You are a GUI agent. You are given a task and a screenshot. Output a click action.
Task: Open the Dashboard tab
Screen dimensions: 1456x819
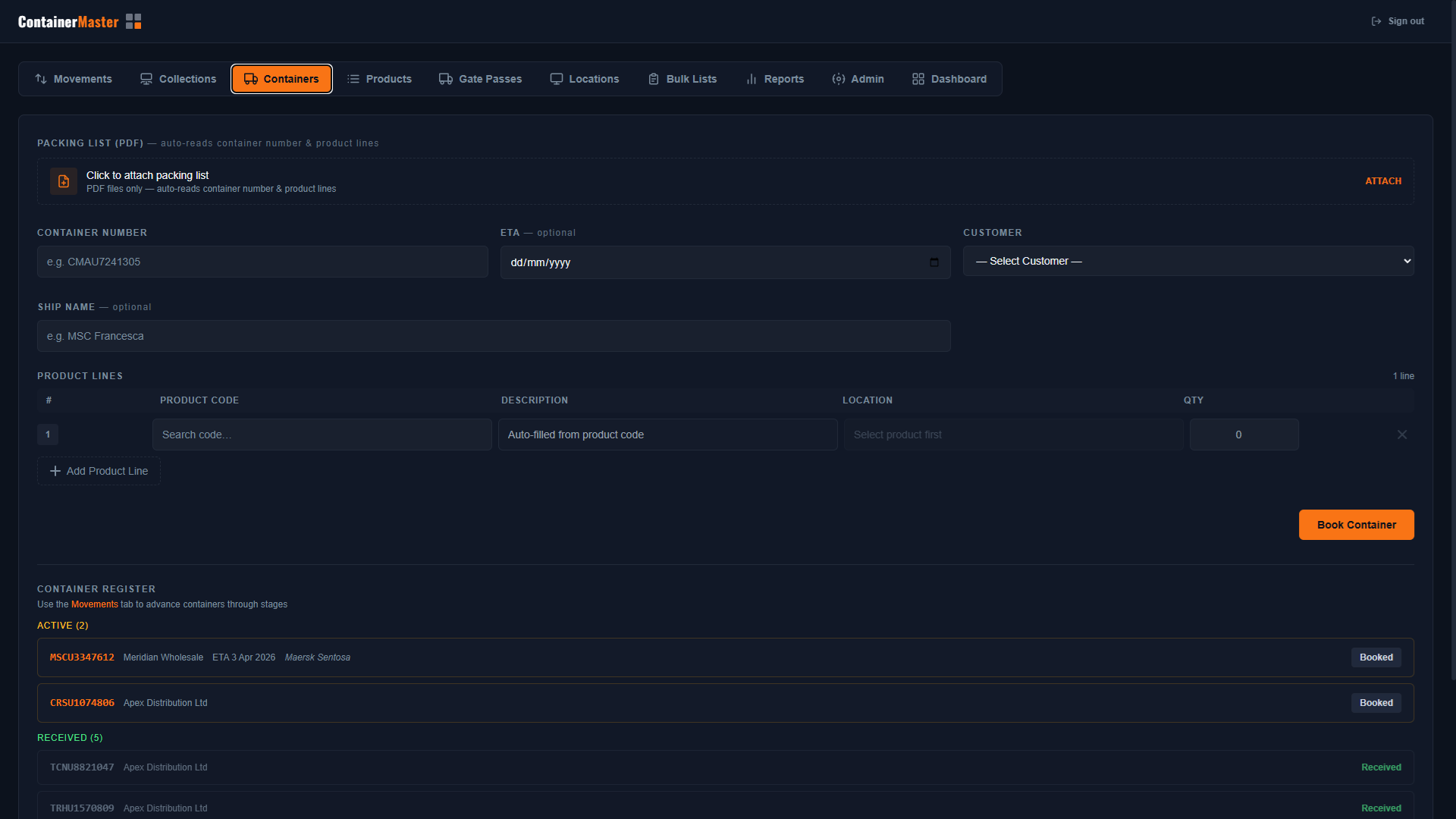pyautogui.click(x=949, y=79)
